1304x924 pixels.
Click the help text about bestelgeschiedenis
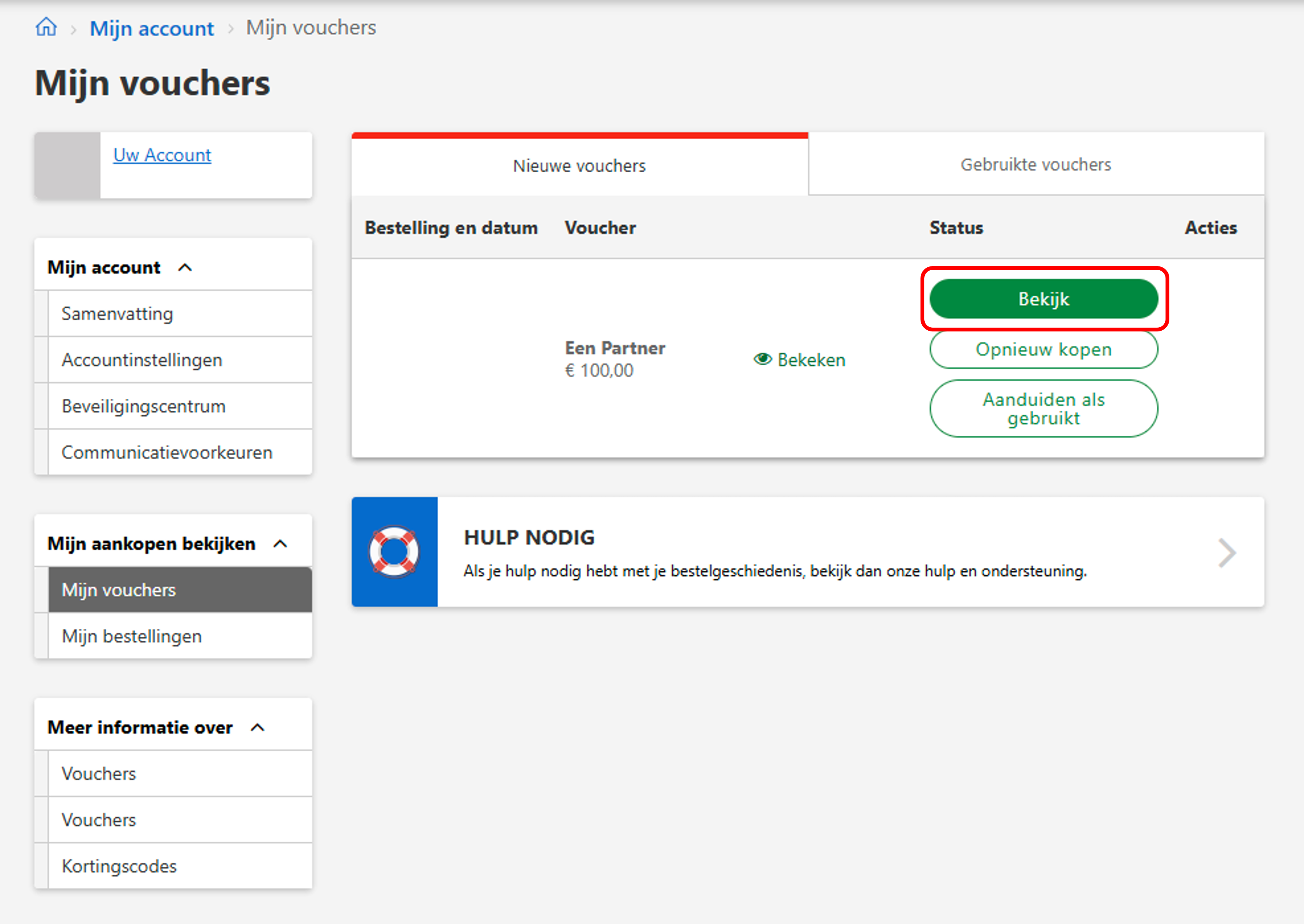pos(775,571)
